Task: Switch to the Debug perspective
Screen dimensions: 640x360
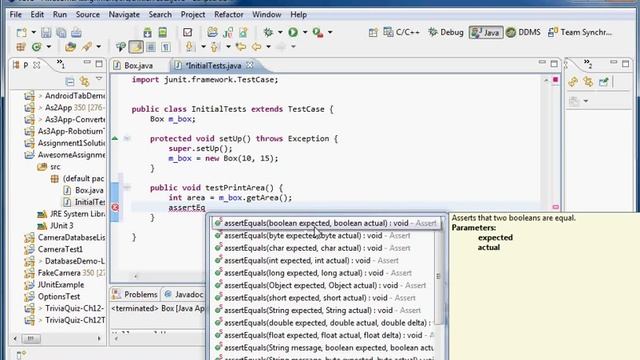Action: (x=446, y=32)
